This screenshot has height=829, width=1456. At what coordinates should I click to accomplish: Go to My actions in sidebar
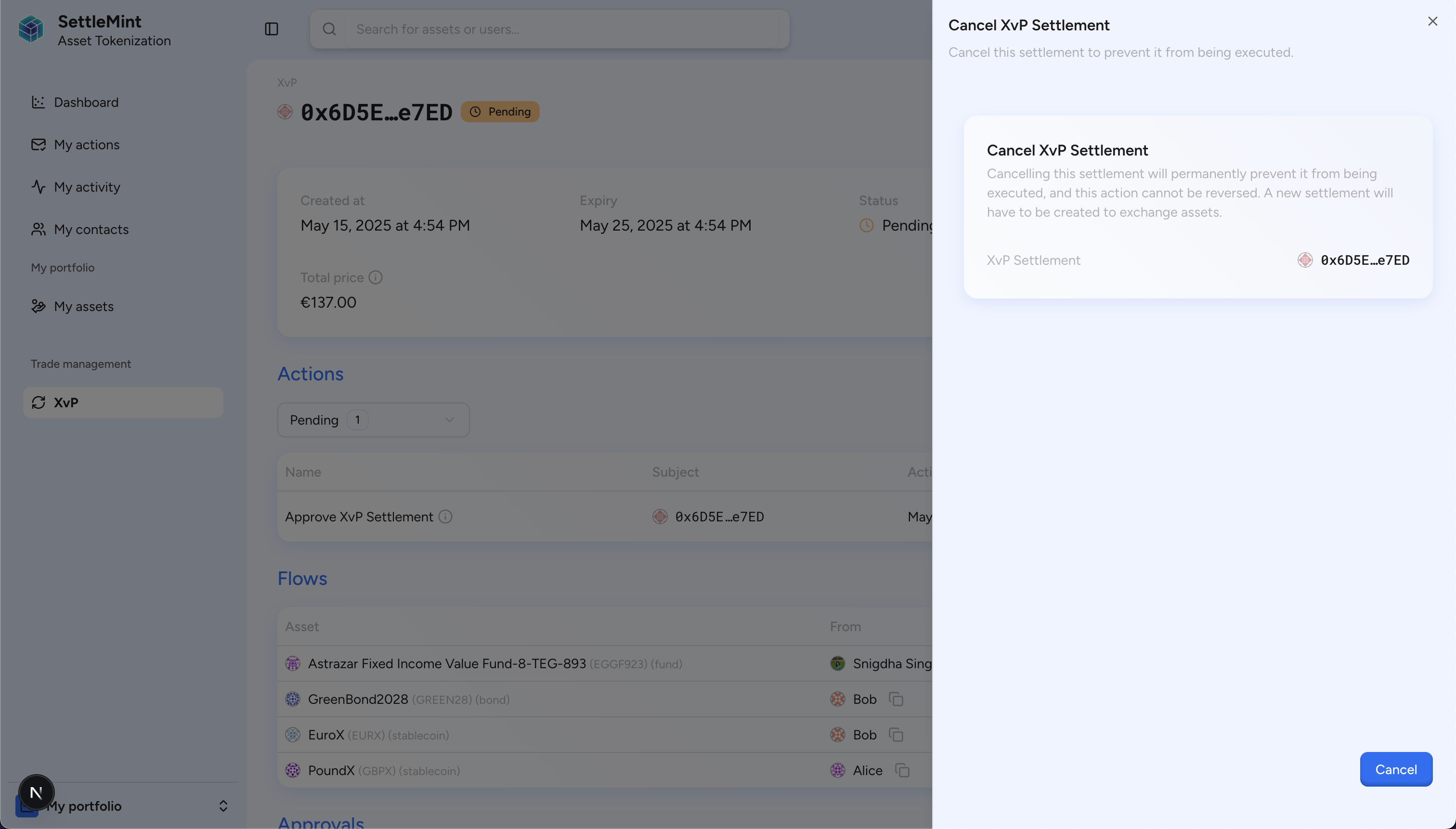tap(87, 144)
